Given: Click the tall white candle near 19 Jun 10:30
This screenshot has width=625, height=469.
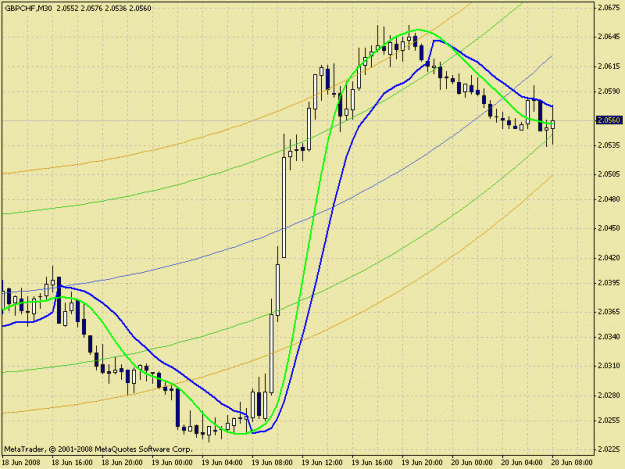Looking at the screenshot, I should tap(284, 207).
